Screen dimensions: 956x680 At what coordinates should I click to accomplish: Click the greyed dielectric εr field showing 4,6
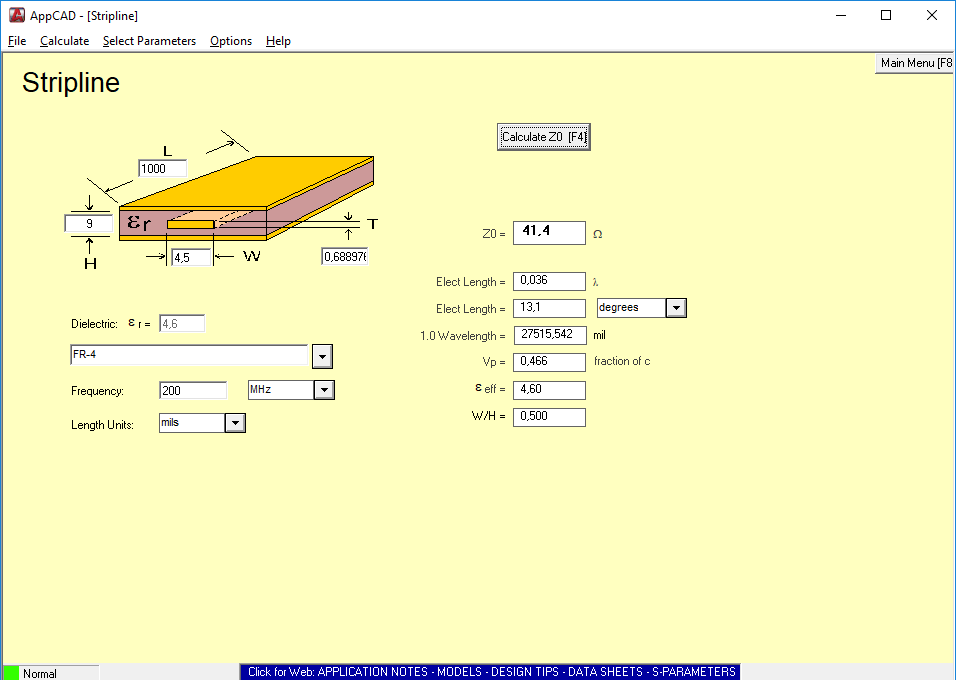coord(182,324)
